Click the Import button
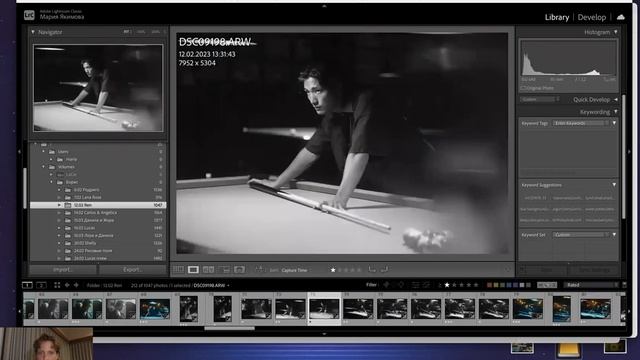This screenshot has width=640, height=360. tap(63, 270)
